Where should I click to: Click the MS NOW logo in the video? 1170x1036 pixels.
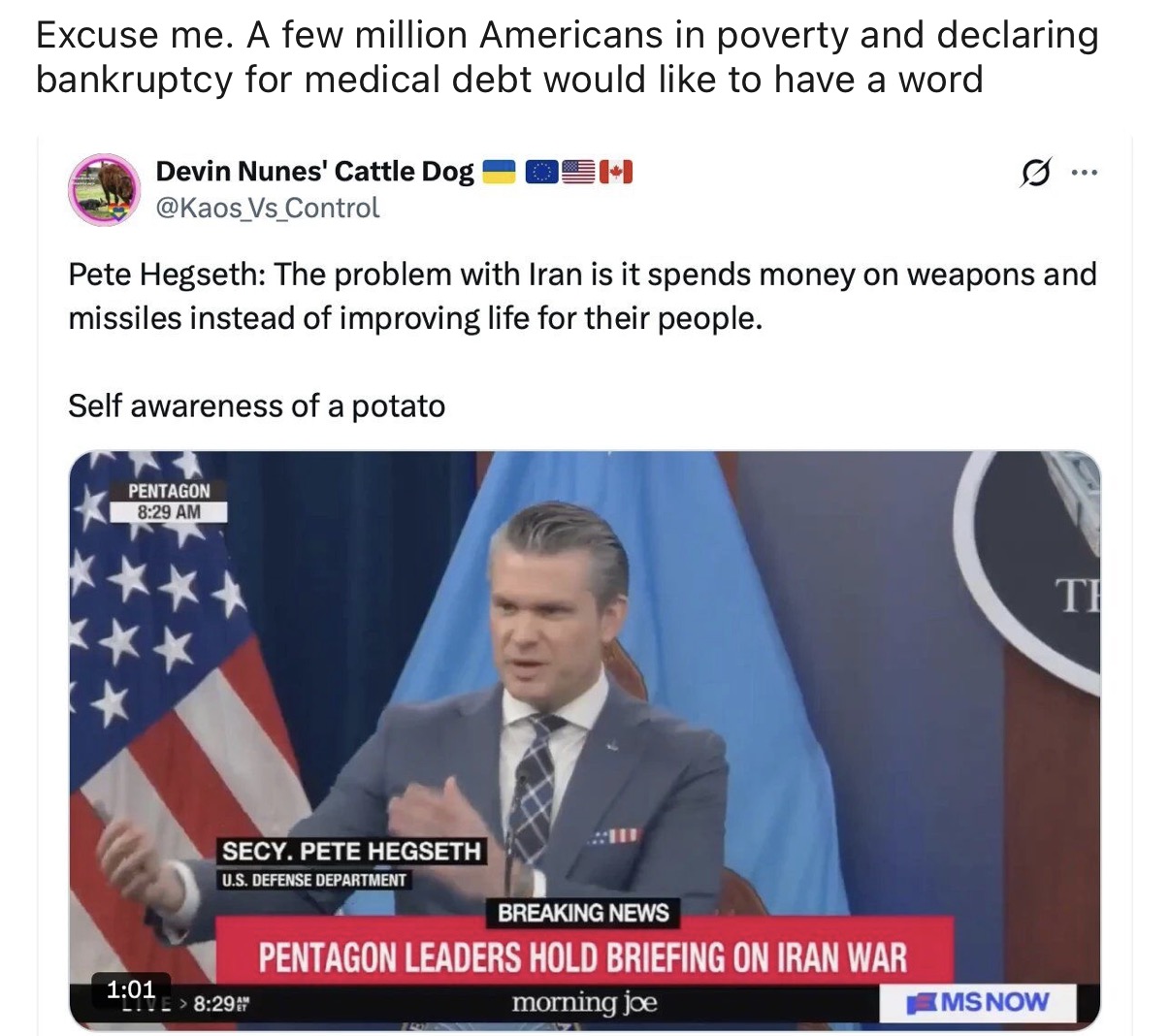[978, 1002]
